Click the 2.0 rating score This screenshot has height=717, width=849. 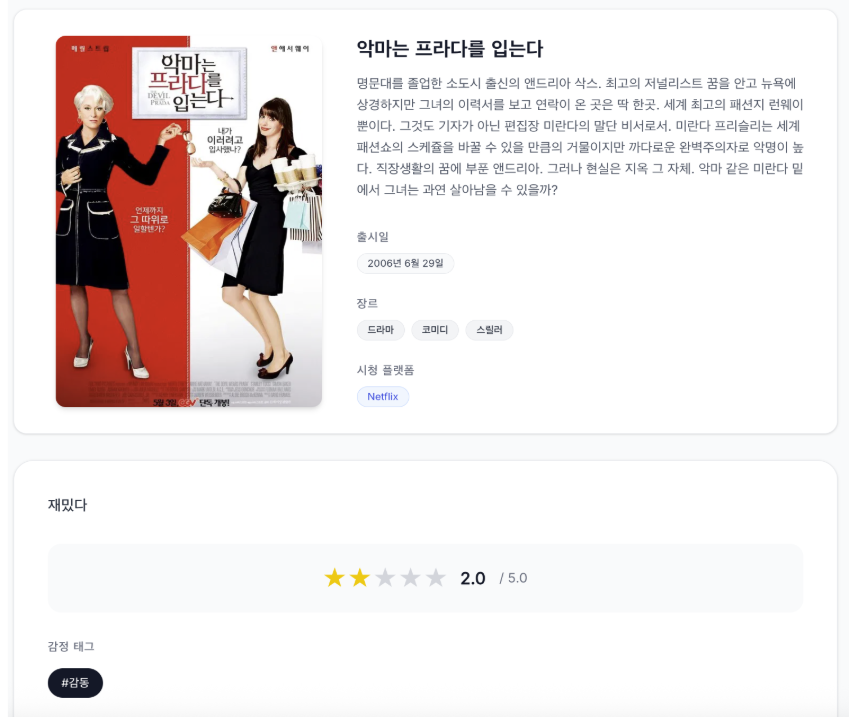(473, 578)
